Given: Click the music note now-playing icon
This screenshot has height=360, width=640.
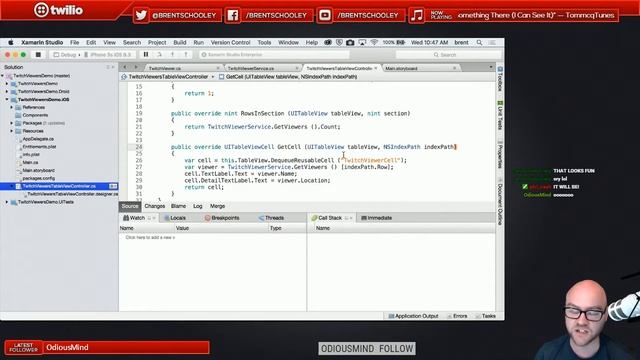Looking at the screenshot, I should click(417, 16).
